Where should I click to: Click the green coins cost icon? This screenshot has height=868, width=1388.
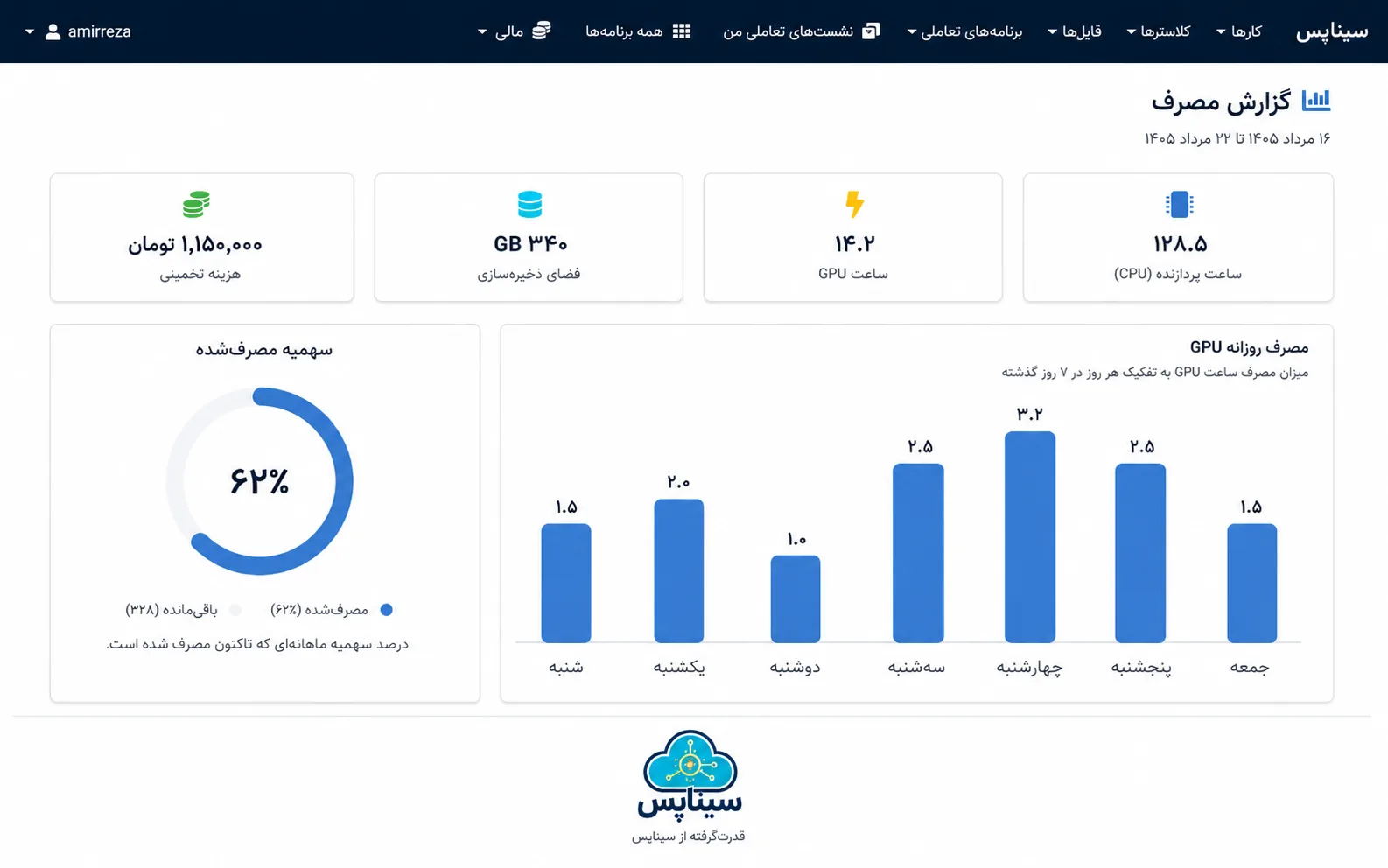tap(196, 204)
